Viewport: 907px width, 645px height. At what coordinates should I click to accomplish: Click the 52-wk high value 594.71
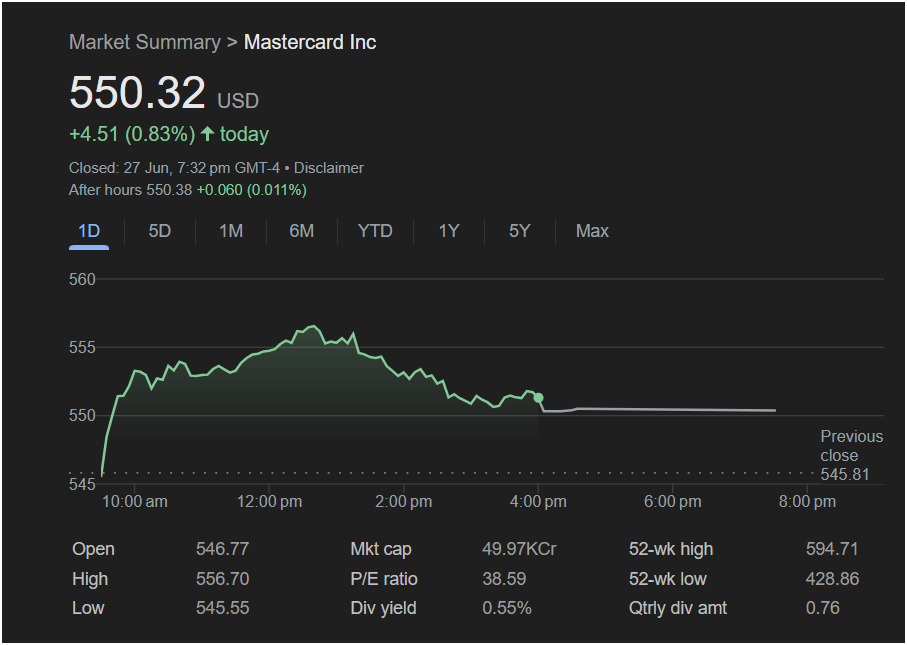tap(832, 548)
